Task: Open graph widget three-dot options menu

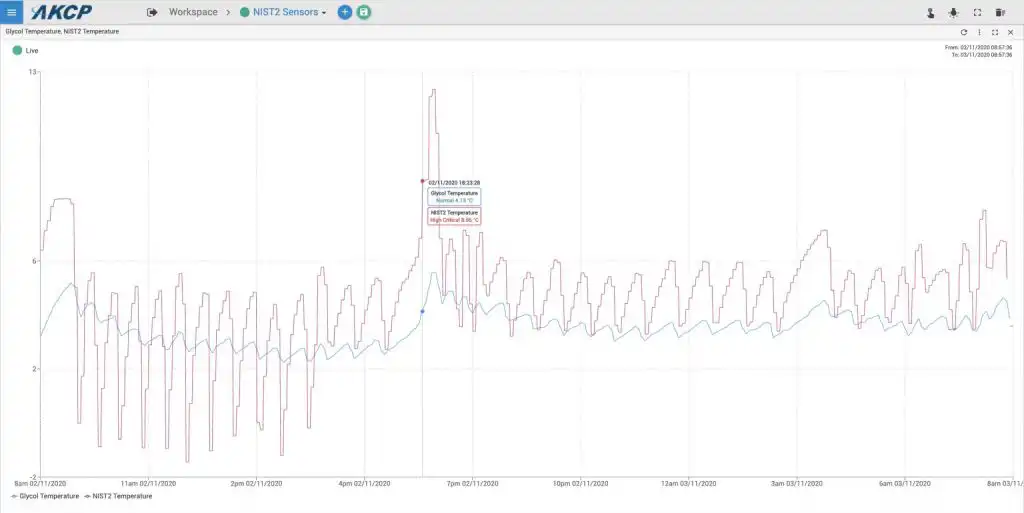Action: coord(979,32)
